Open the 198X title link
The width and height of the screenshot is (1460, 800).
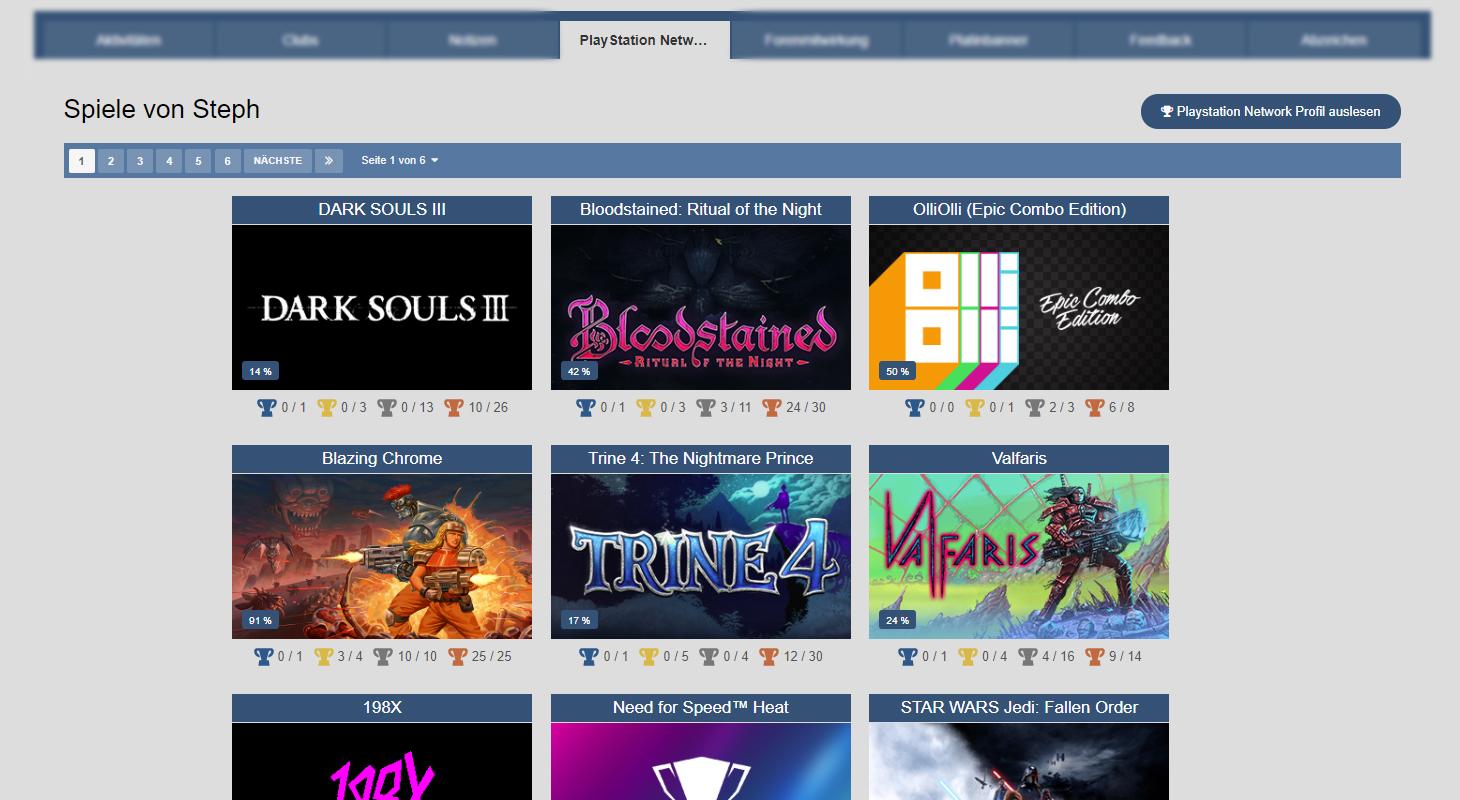click(x=382, y=707)
